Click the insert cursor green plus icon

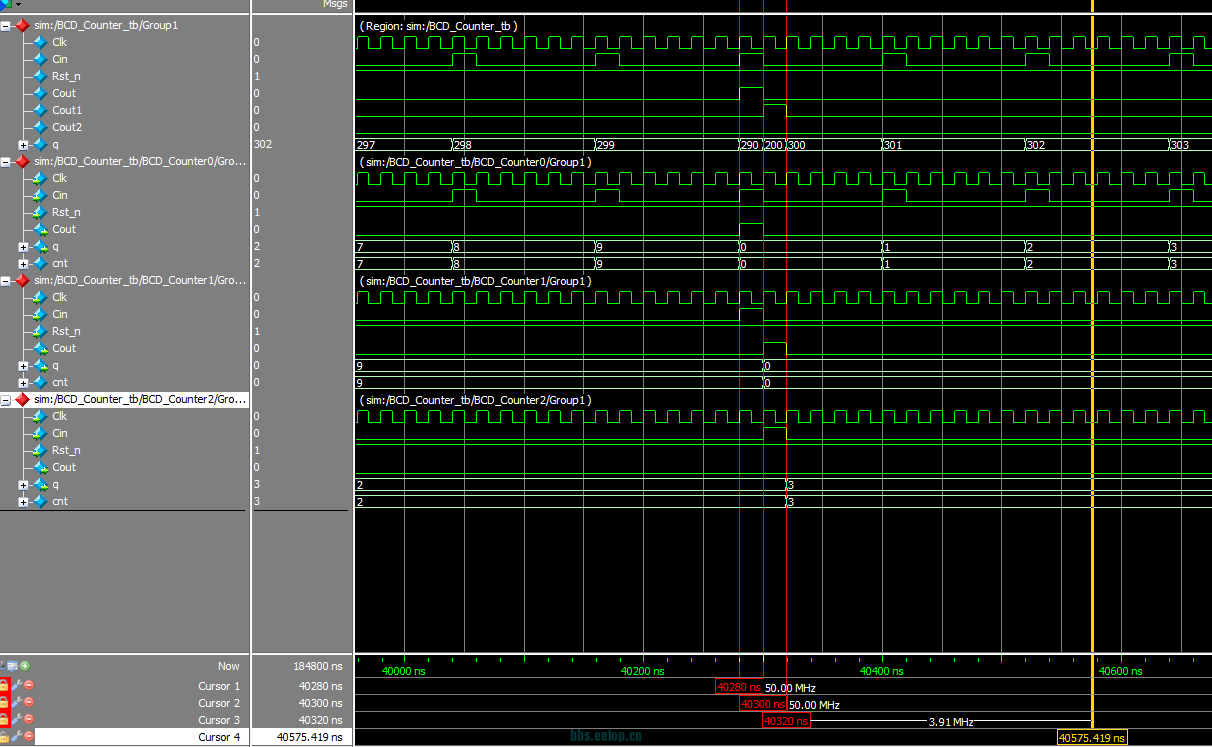(25, 666)
